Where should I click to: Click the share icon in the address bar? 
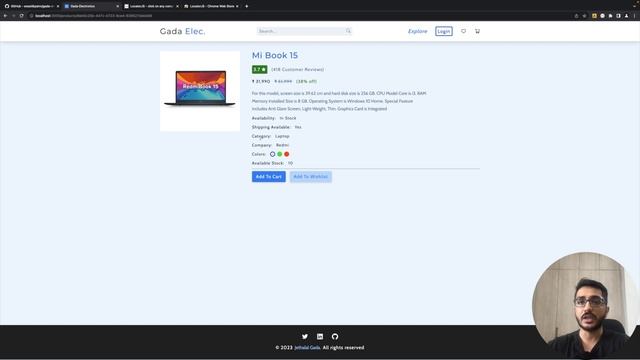576,16
